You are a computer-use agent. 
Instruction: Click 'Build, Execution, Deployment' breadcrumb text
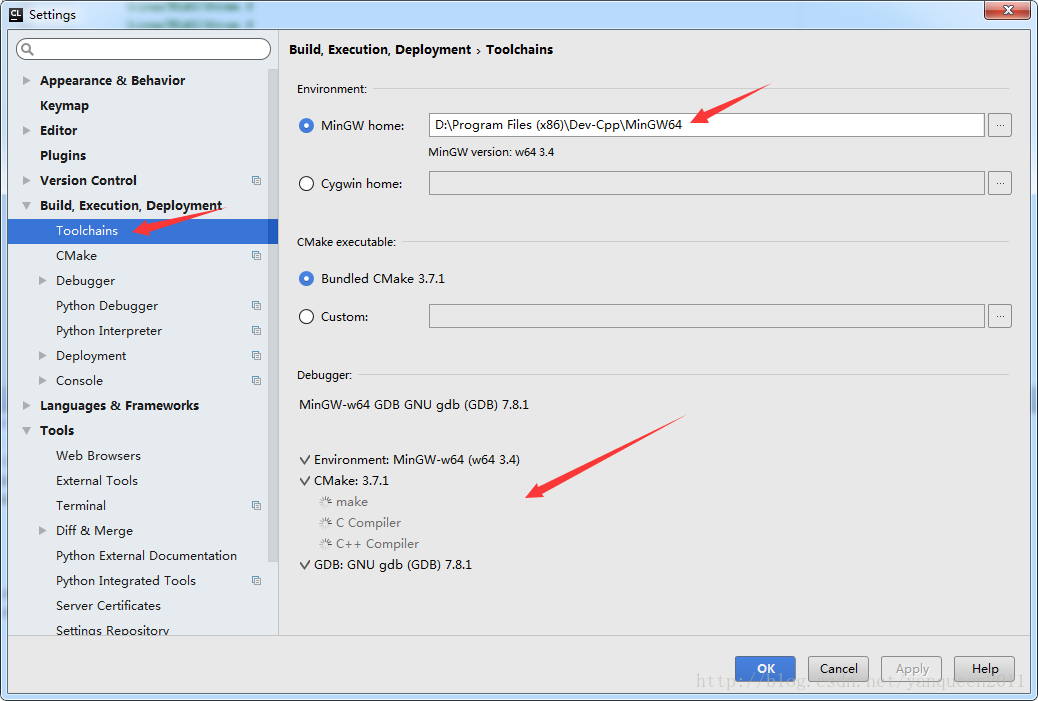tap(380, 50)
